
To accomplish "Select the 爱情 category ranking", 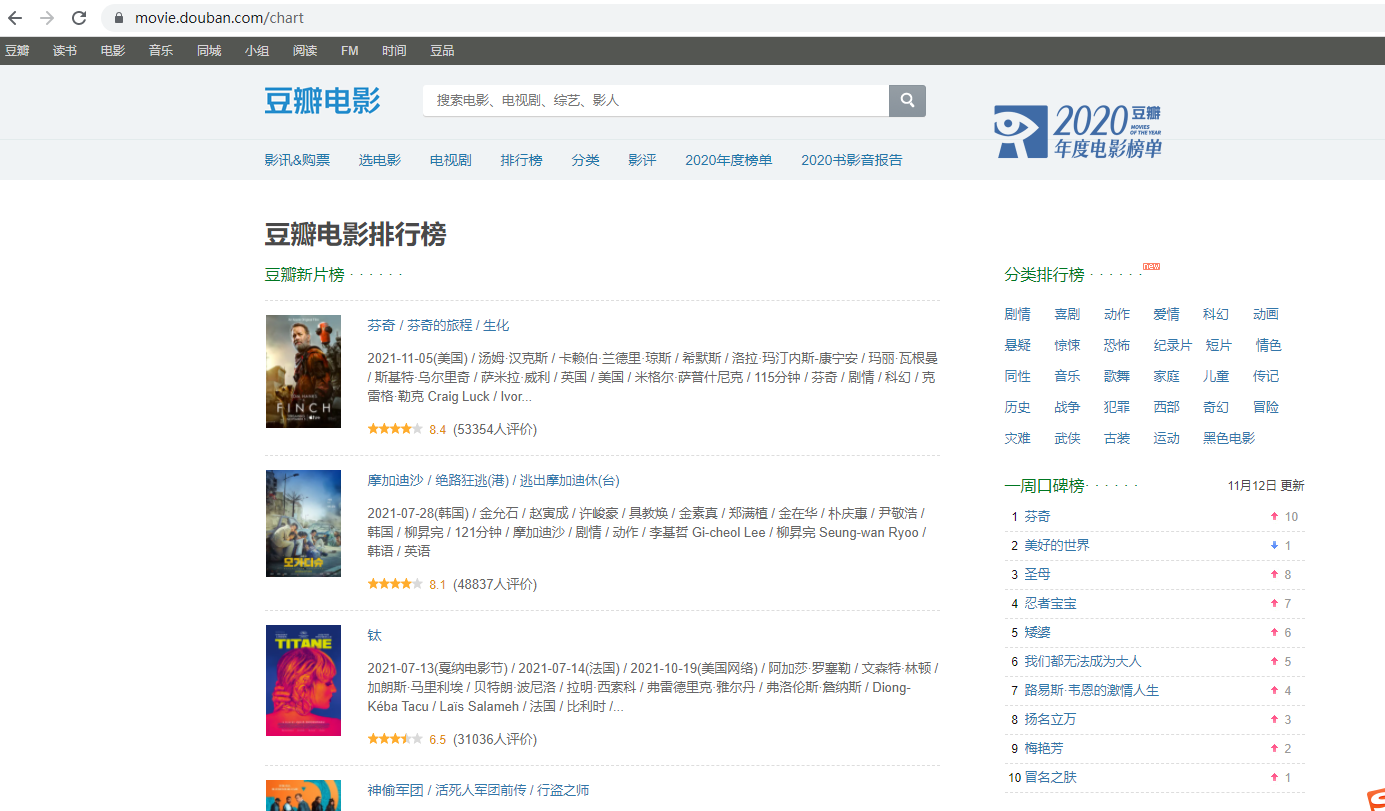I will tap(1166, 314).
